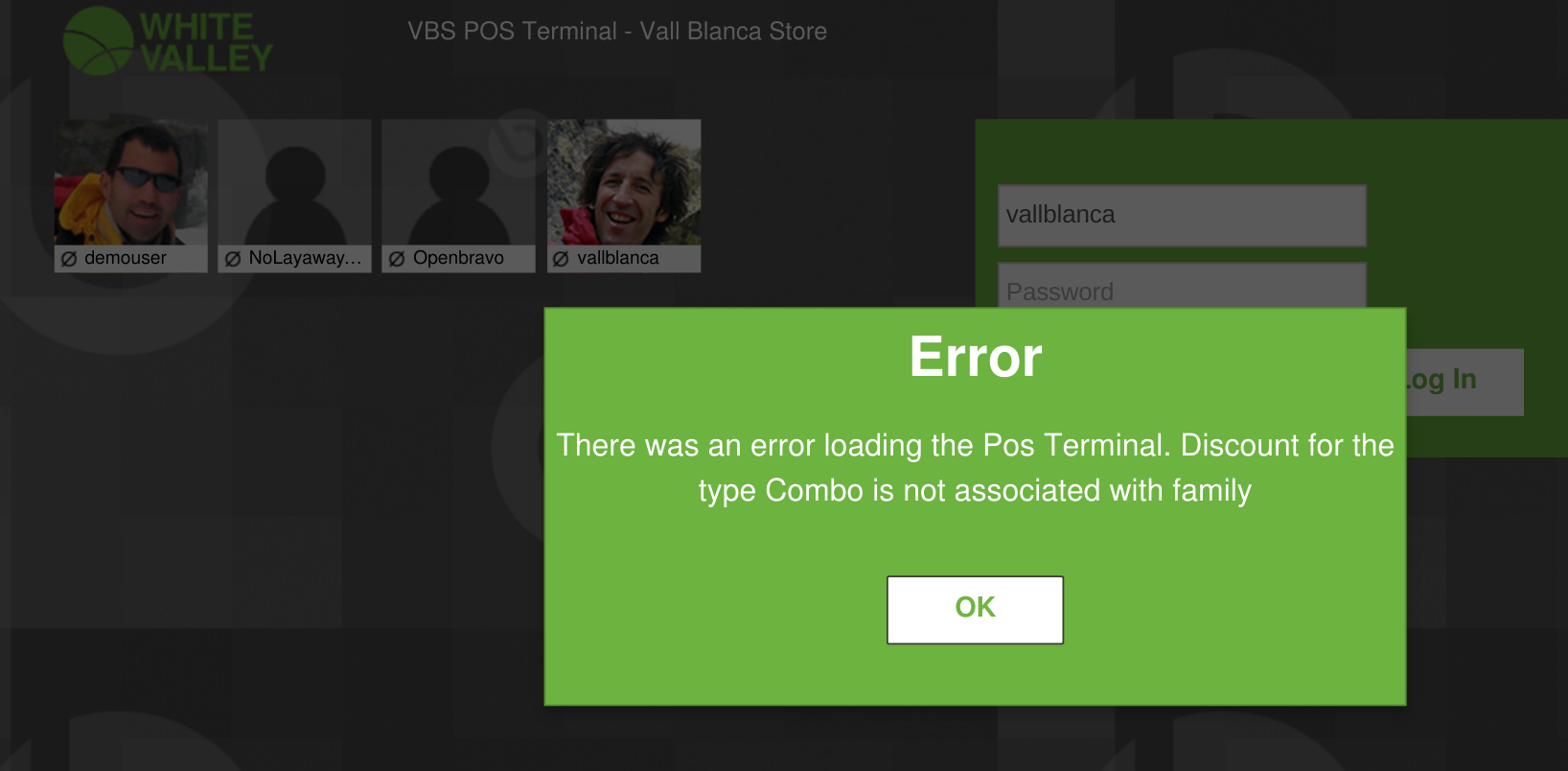Select the demouser profile photo
Viewport: 1568px width, 771px height.
point(130,182)
